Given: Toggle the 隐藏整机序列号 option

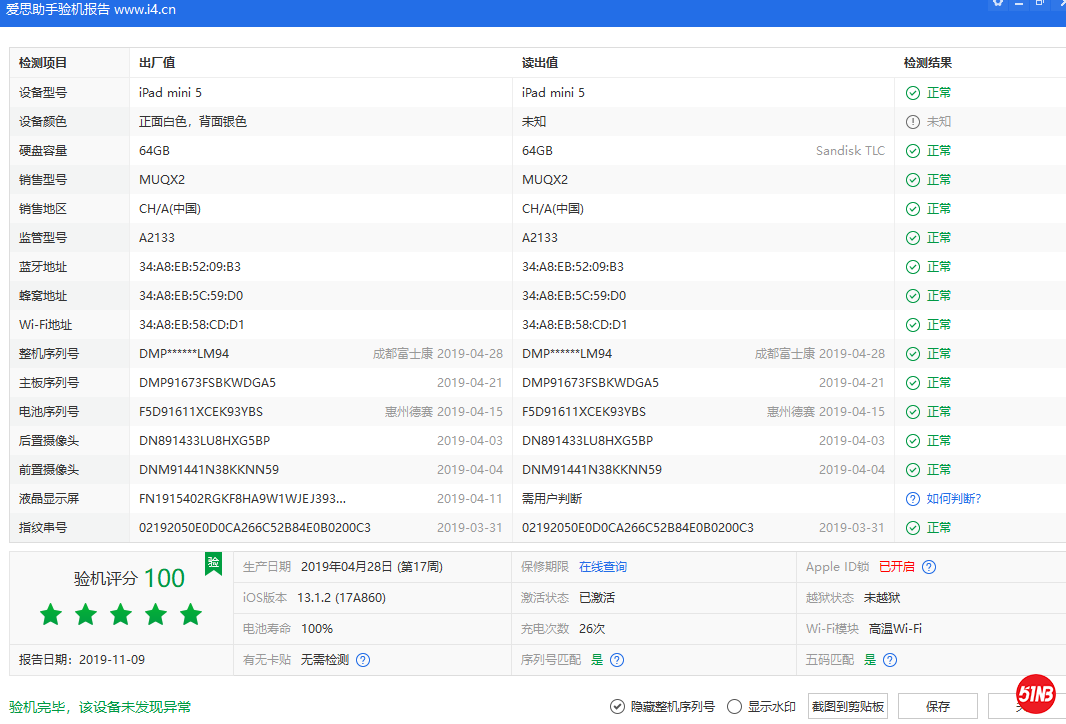Looking at the screenshot, I should tap(618, 707).
